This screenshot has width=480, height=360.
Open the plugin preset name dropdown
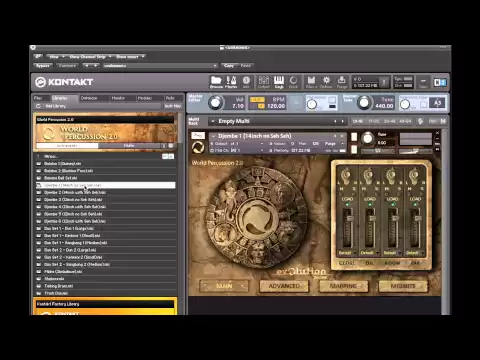click(160, 66)
